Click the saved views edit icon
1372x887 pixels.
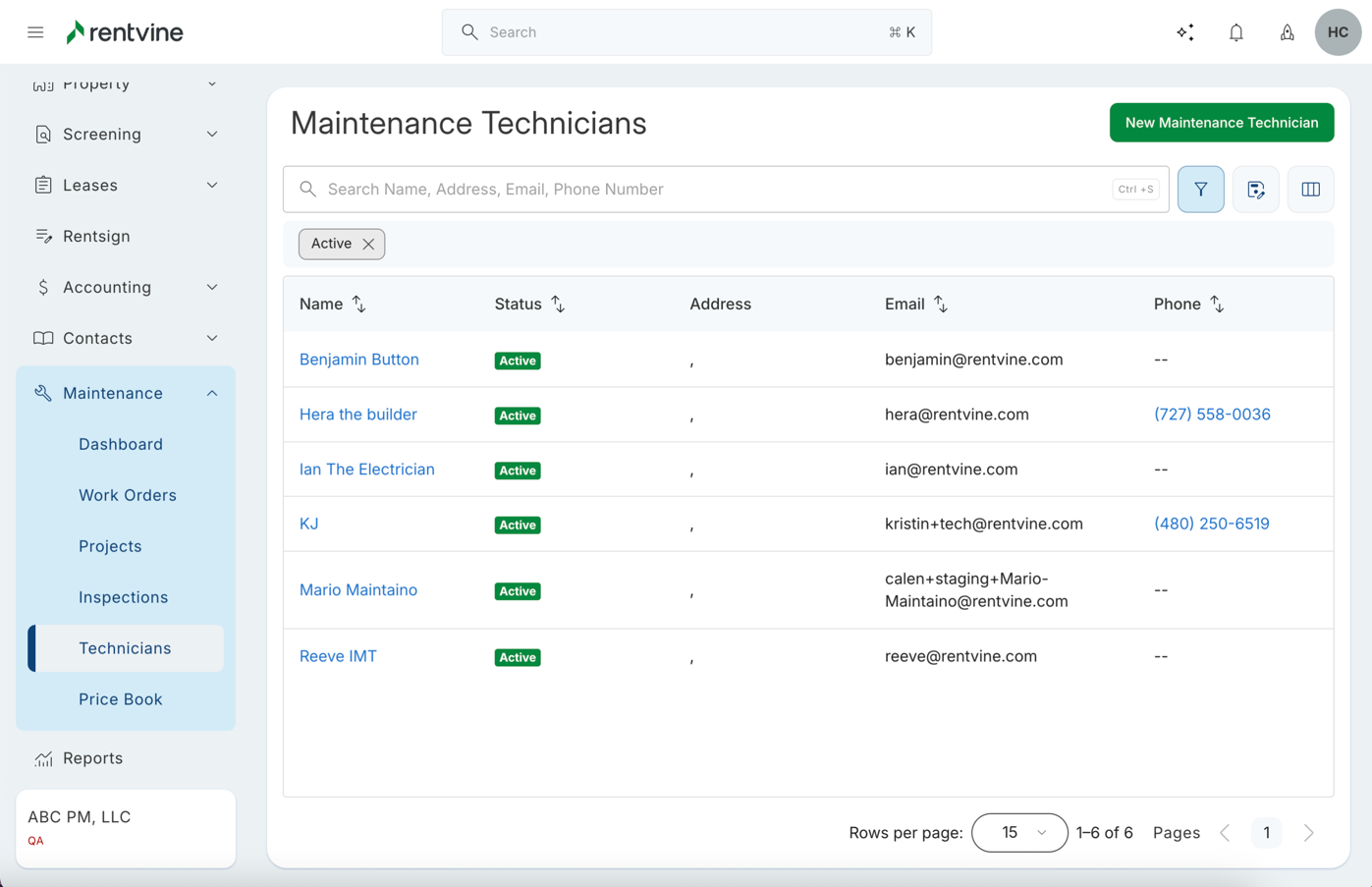point(1255,190)
